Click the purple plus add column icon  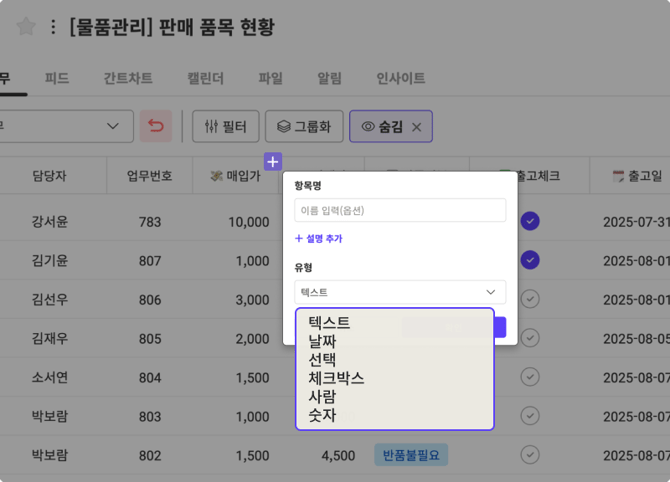pyautogui.click(x=273, y=161)
